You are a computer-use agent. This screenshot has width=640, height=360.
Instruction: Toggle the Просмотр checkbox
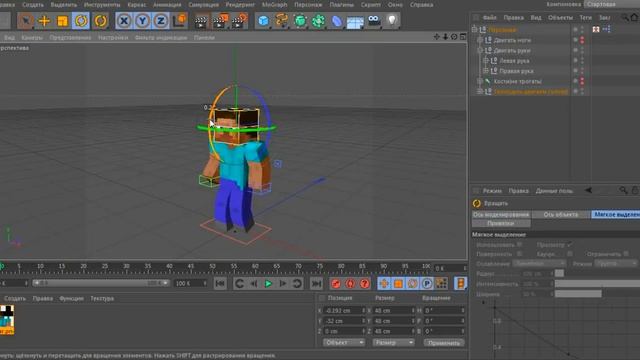point(569,244)
